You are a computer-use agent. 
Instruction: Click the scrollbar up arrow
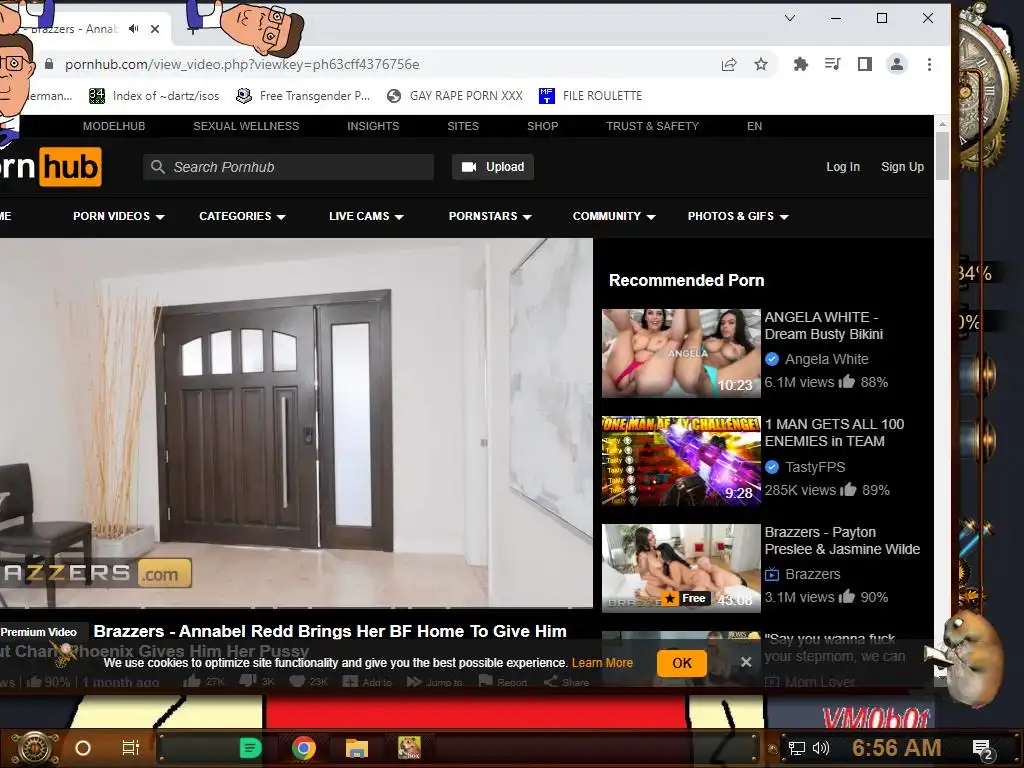click(942, 123)
